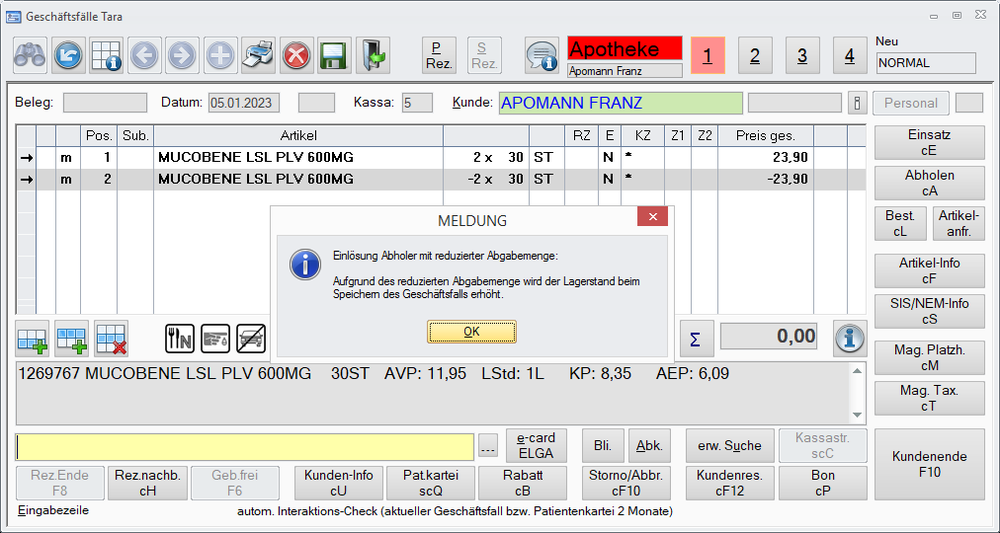Open the speech bubble info icon

coord(542,55)
